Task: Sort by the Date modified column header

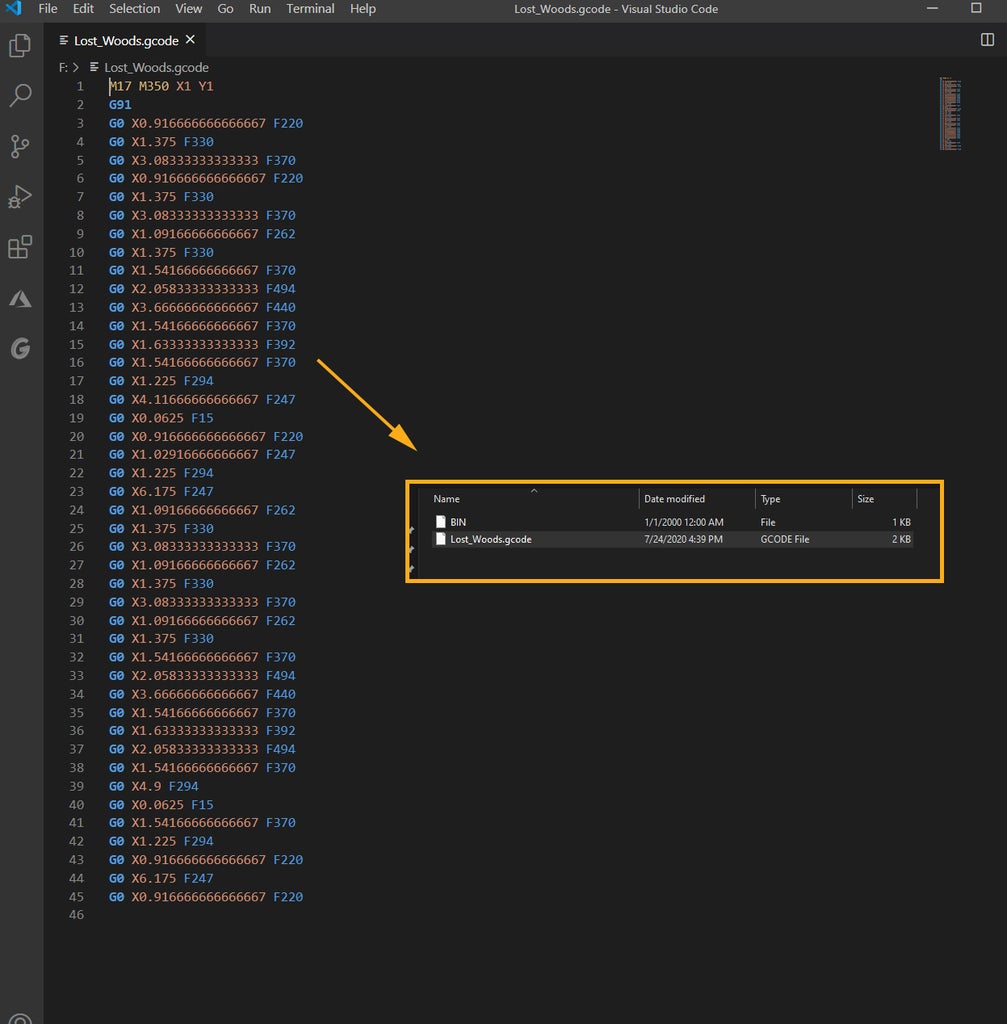Action: (x=674, y=498)
